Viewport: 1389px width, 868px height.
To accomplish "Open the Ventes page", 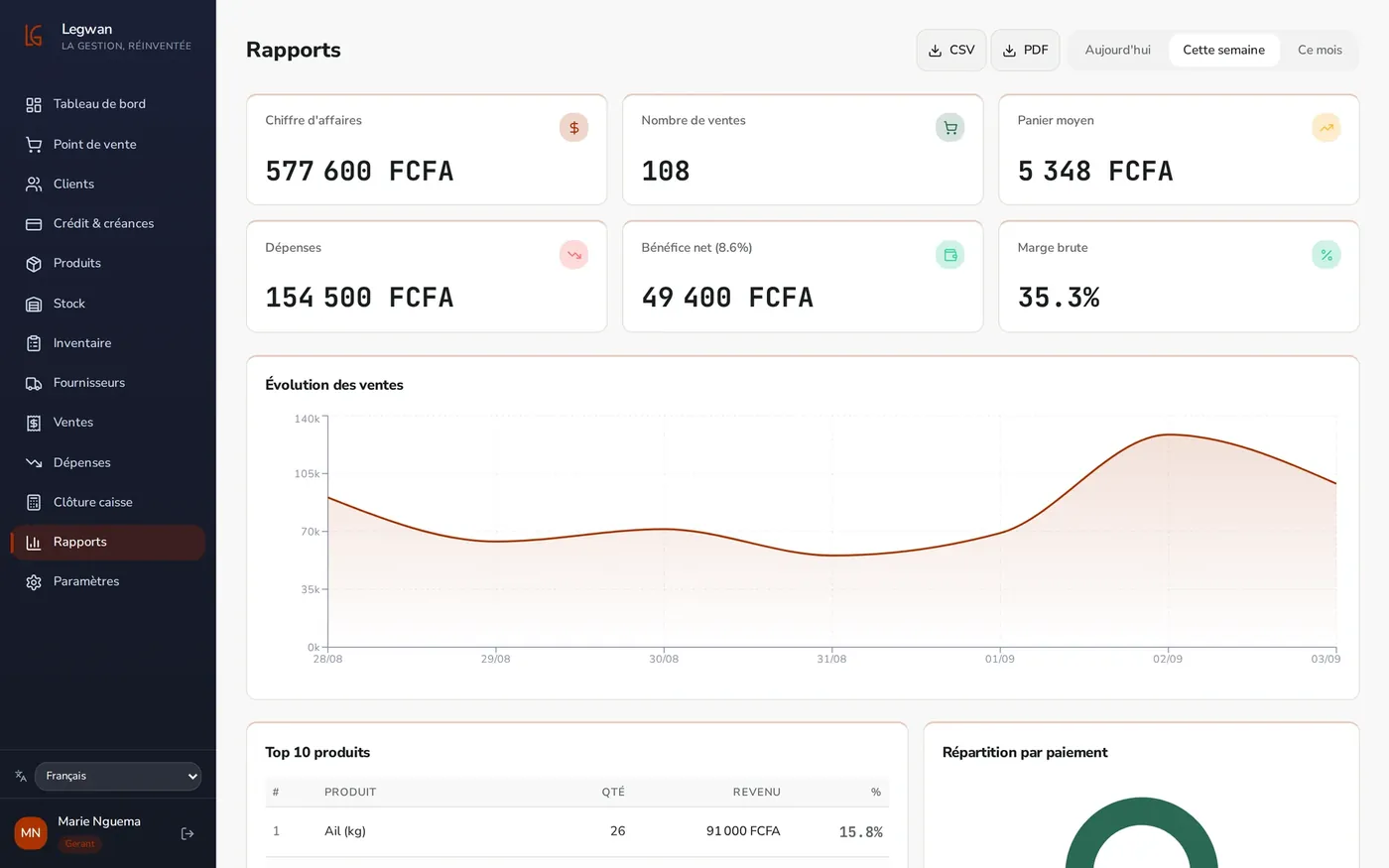I will (x=107, y=423).
